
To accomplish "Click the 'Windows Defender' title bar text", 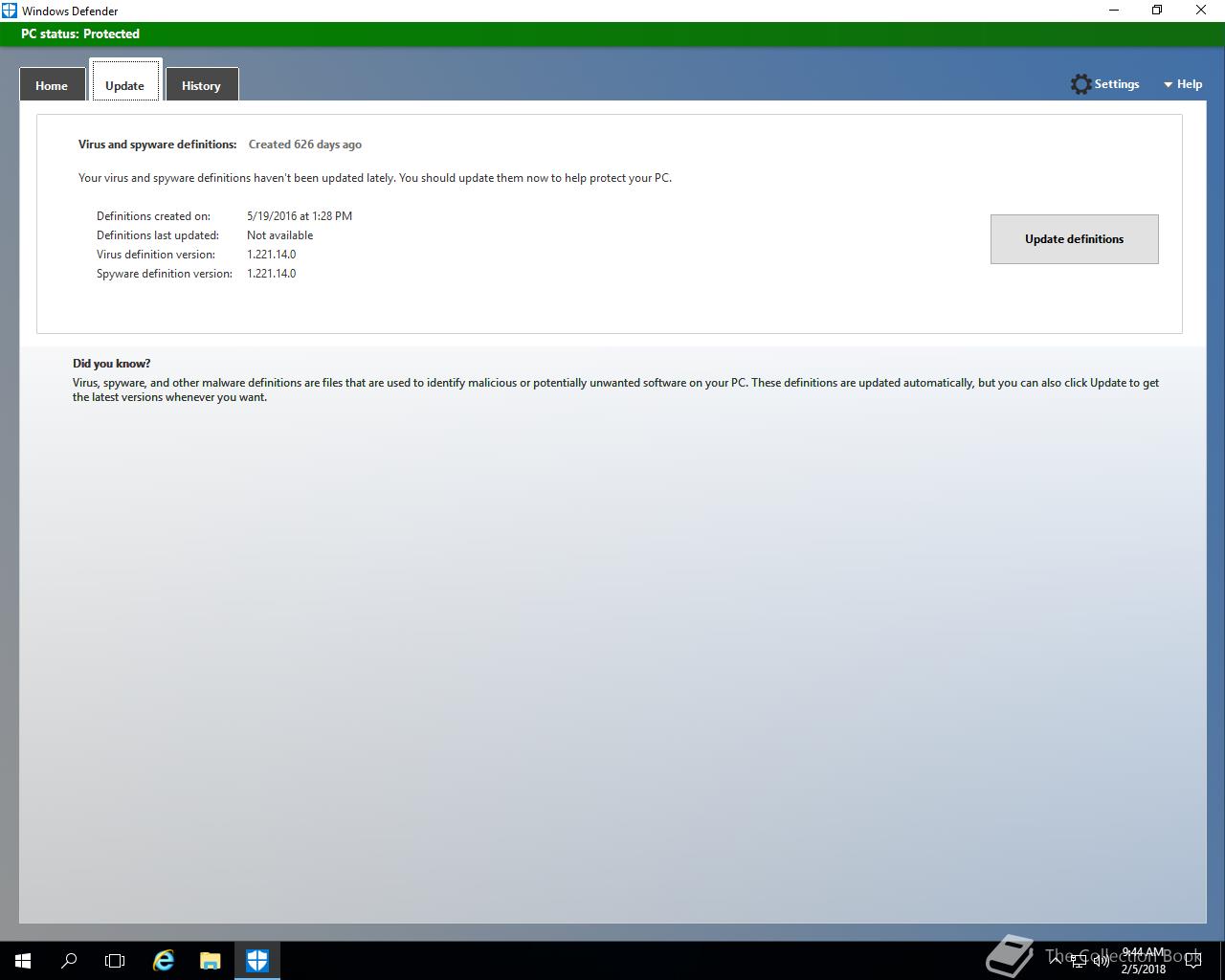I will coord(70,11).
